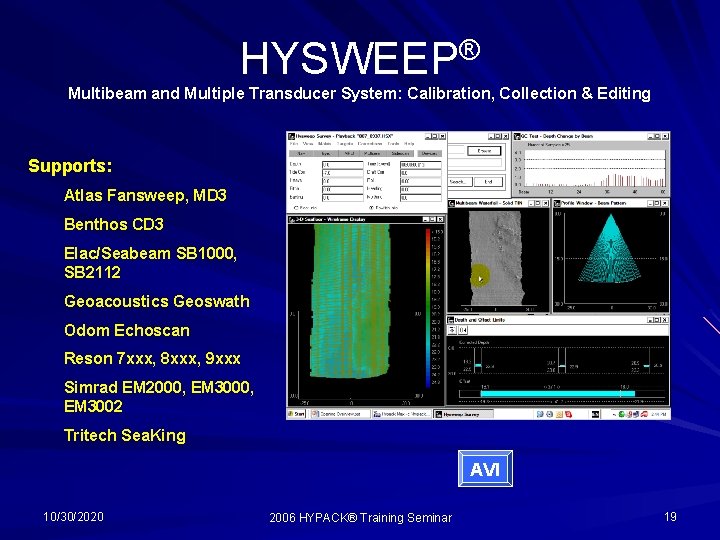Click the Search... button in the small dialog
Image resolution: width=720 pixels, height=540 pixels.
click(458, 182)
